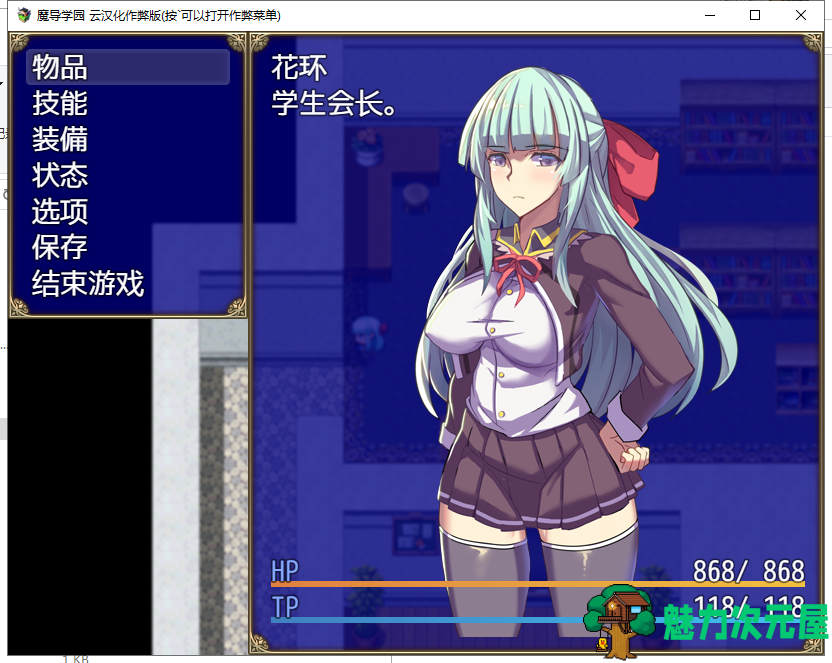Click the TP label
832x663 pixels.
tap(285, 606)
